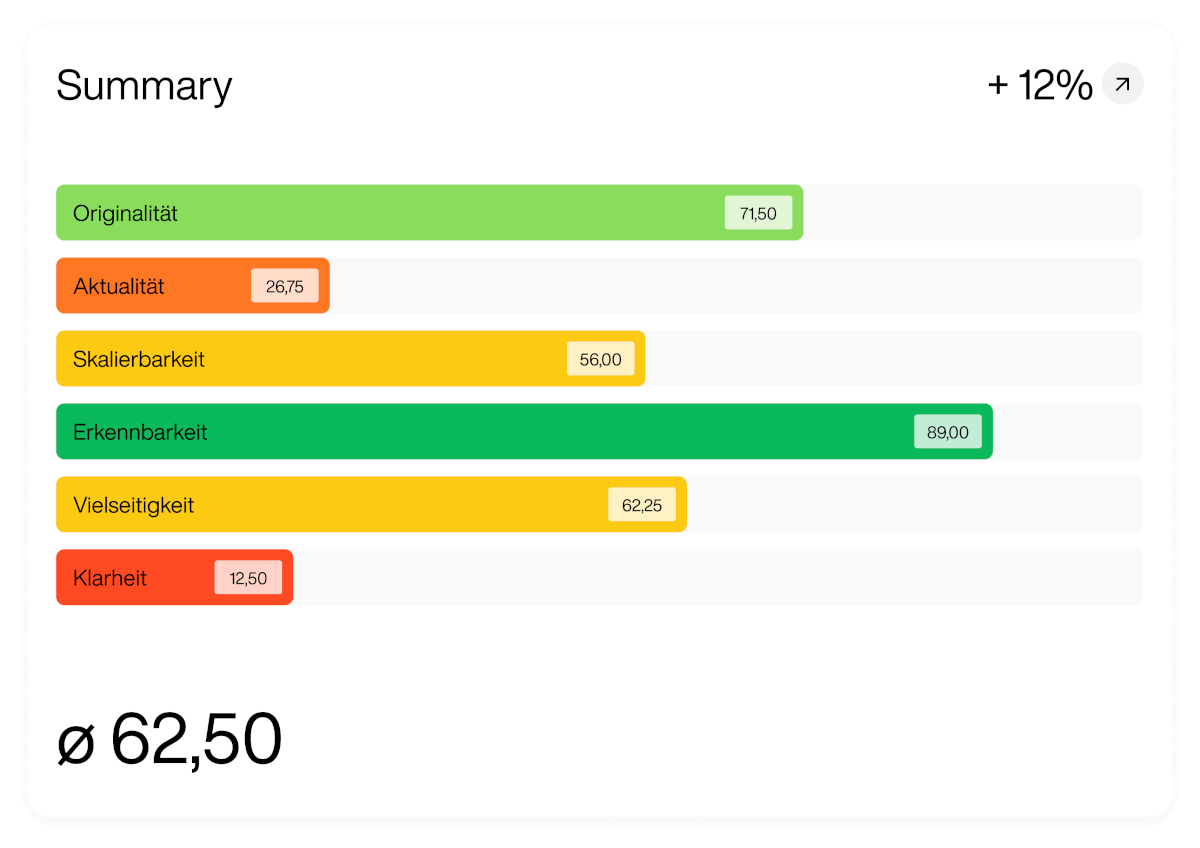This screenshot has height=848, width=1200.
Task: Select the Originalität bar label
Action: click(125, 213)
